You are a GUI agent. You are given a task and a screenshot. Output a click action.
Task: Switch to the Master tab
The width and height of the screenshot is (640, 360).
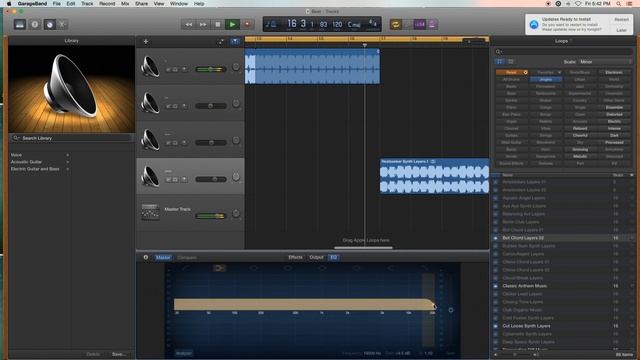(163, 258)
